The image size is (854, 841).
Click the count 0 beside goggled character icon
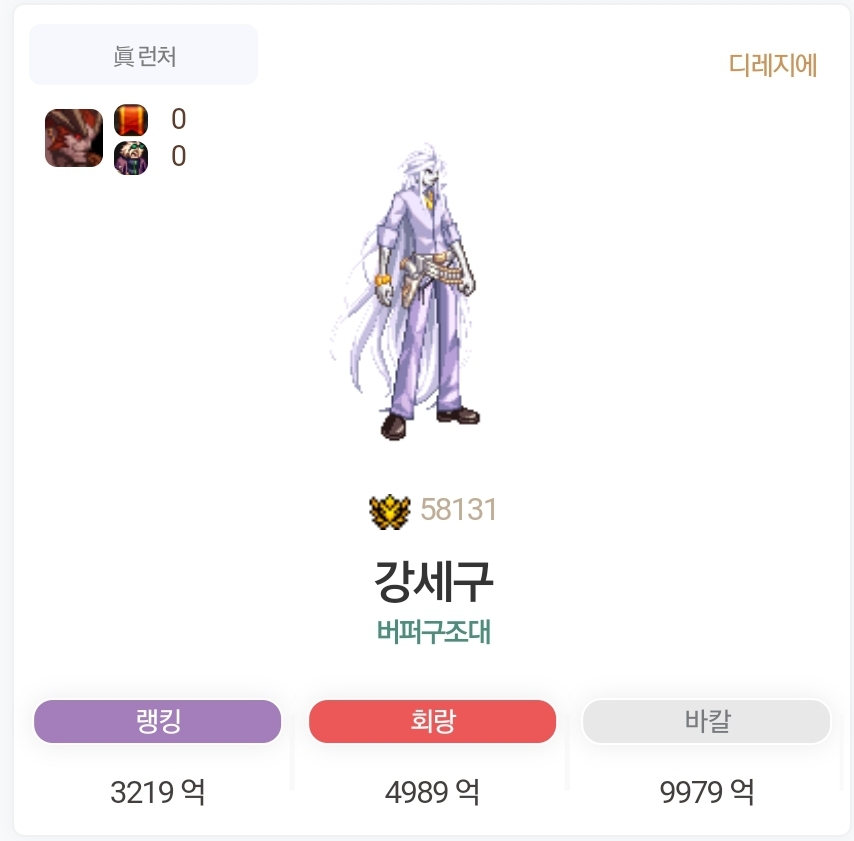pos(179,156)
